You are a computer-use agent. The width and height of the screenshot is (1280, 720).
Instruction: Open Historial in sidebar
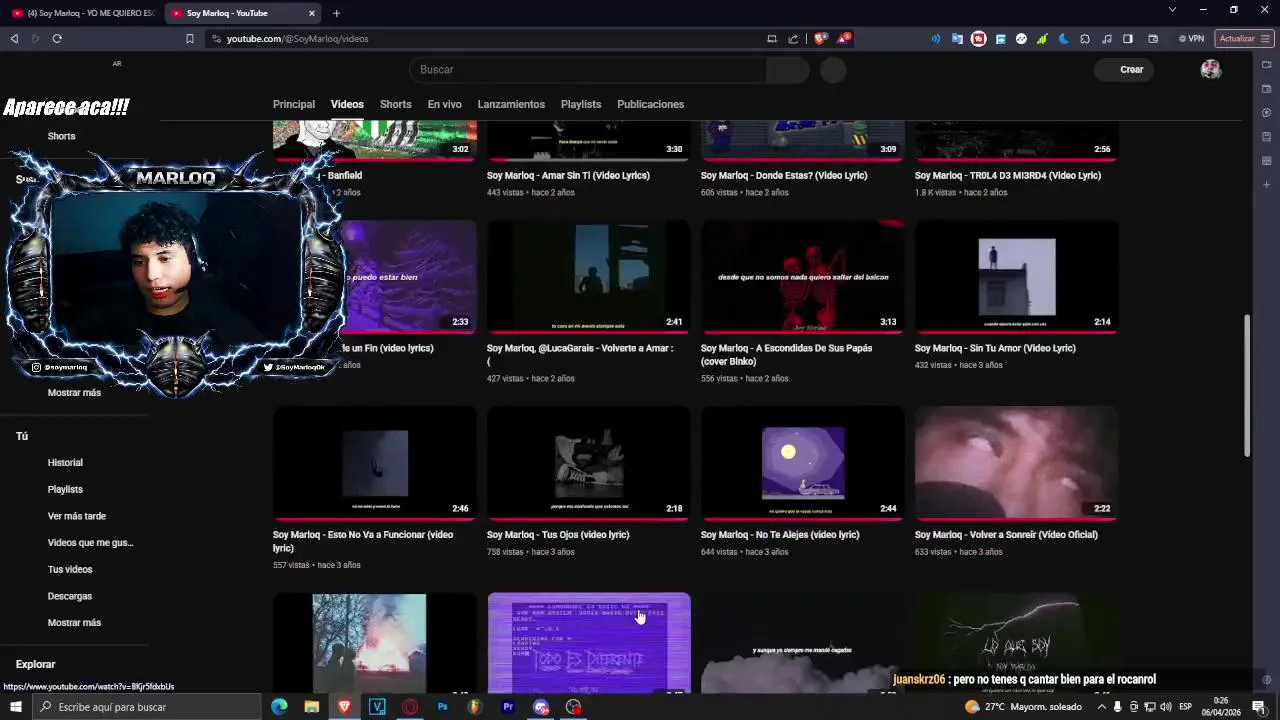65,463
